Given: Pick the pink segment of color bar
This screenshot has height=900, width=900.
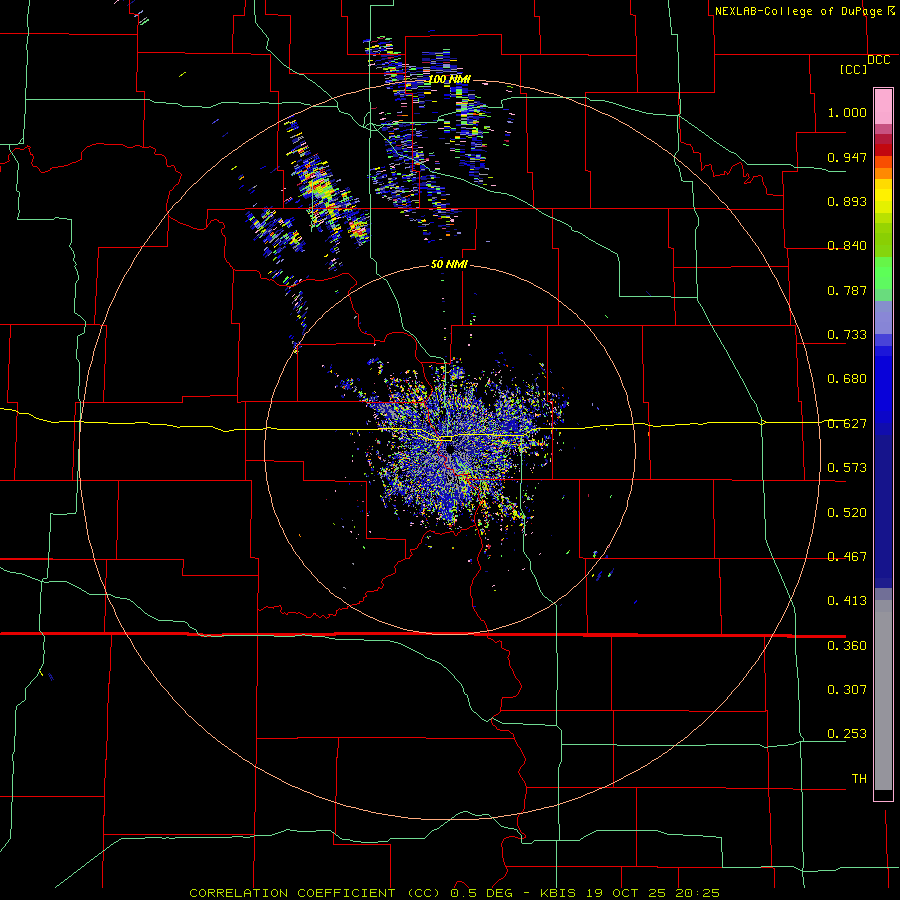Looking at the screenshot, I should click(883, 106).
